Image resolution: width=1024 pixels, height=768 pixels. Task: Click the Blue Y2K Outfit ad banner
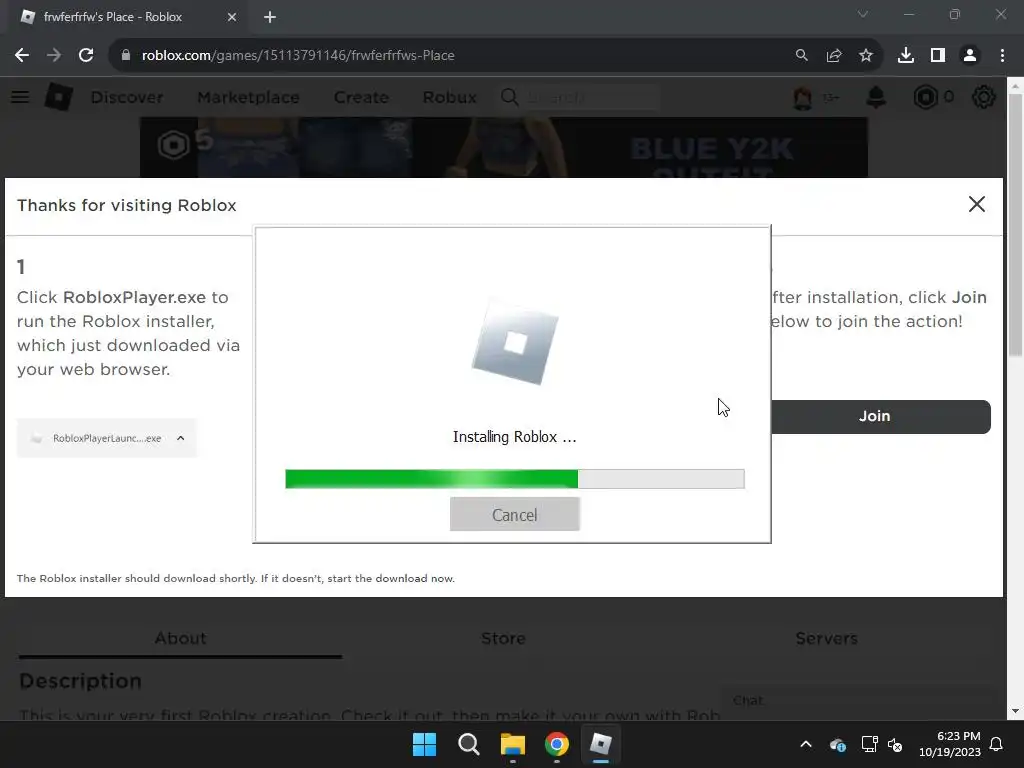[x=504, y=148]
